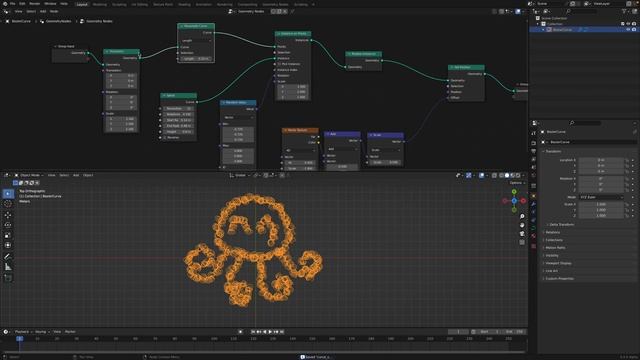Viewport: 640px width, 360px height.
Task: Expand the Viewport Display panel
Action: click(x=558, y=263)
